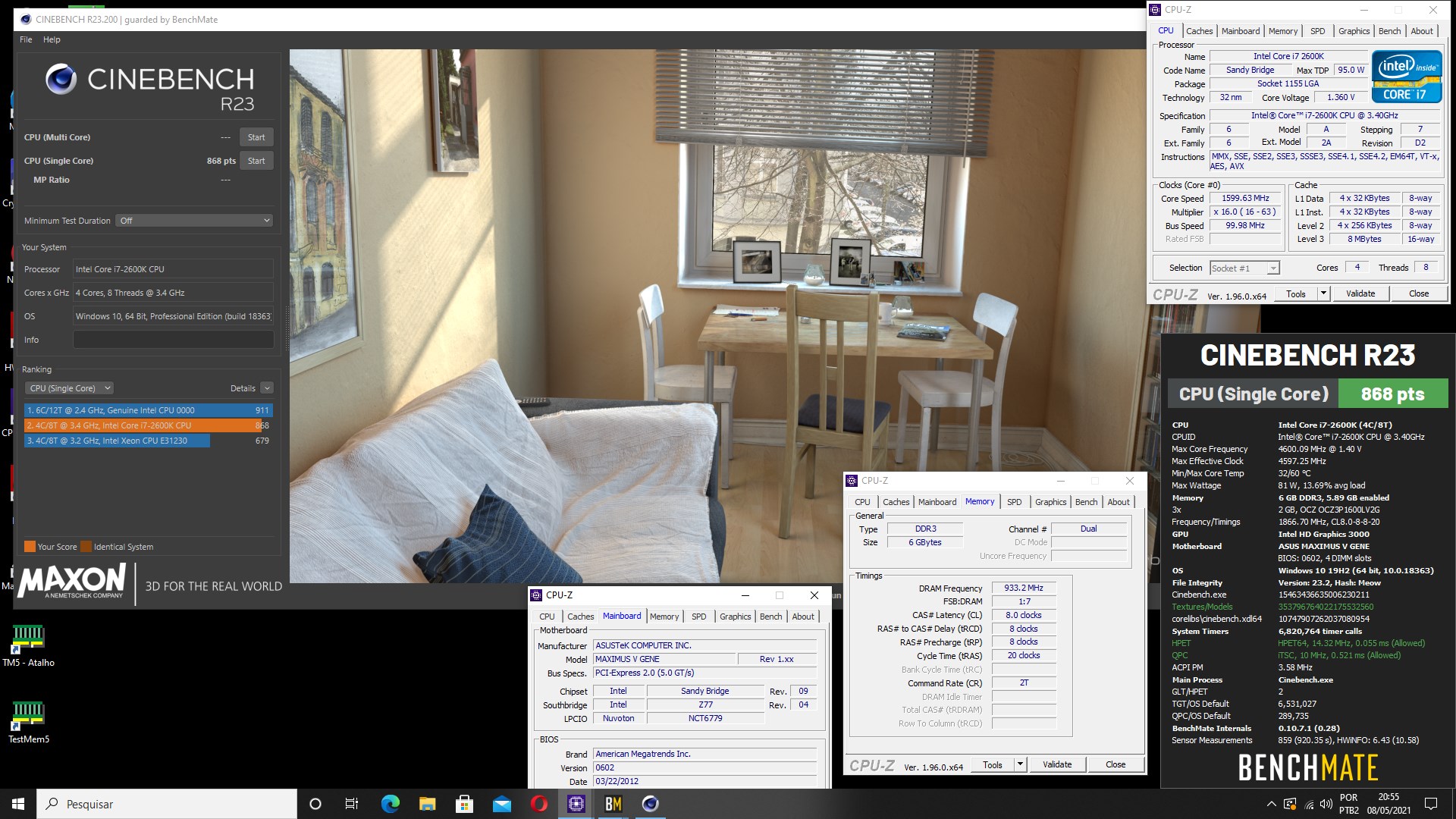Image resolution: width=1456 pixels, height=819 pixels.
Task: Show hidden tray icons chevron
Action: (1271, 804)
